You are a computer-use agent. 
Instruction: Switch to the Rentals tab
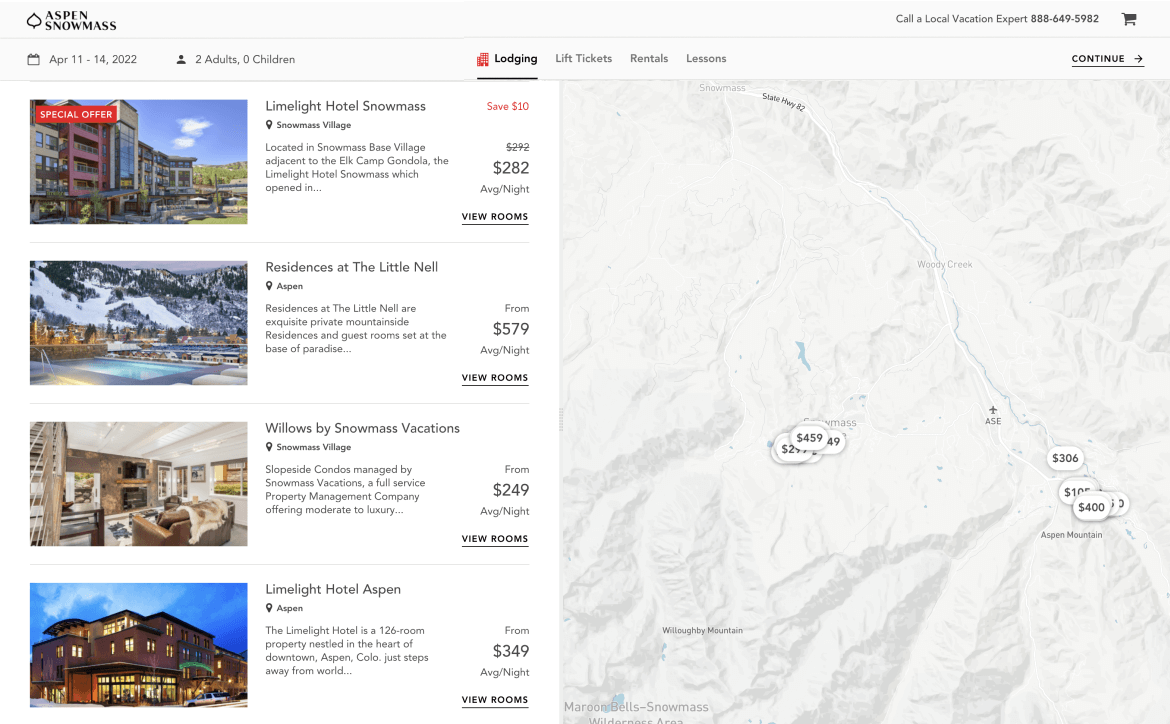click(x=649, y=59)
